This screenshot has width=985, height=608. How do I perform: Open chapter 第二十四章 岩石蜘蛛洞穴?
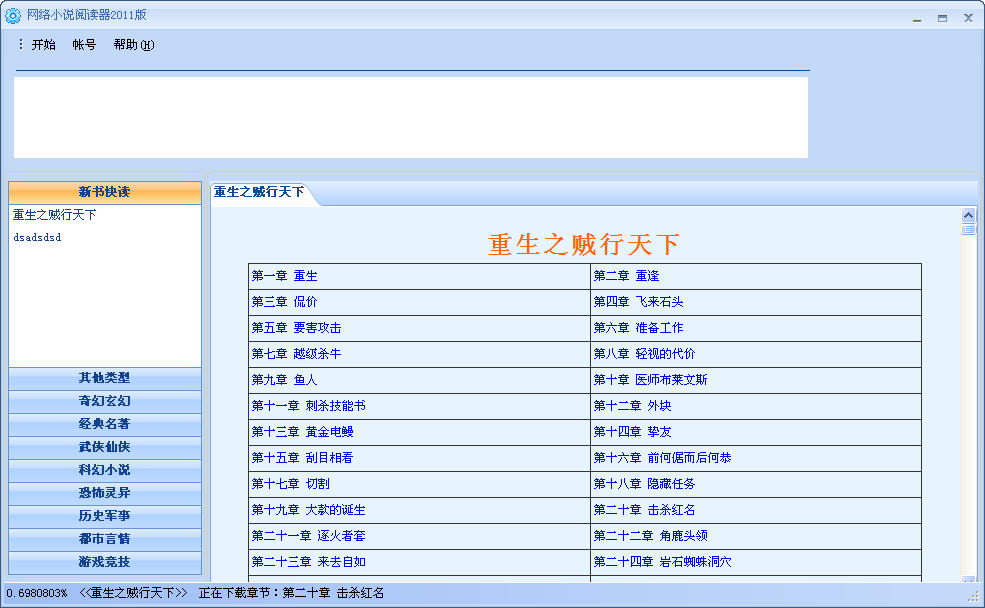coord(663,562)
